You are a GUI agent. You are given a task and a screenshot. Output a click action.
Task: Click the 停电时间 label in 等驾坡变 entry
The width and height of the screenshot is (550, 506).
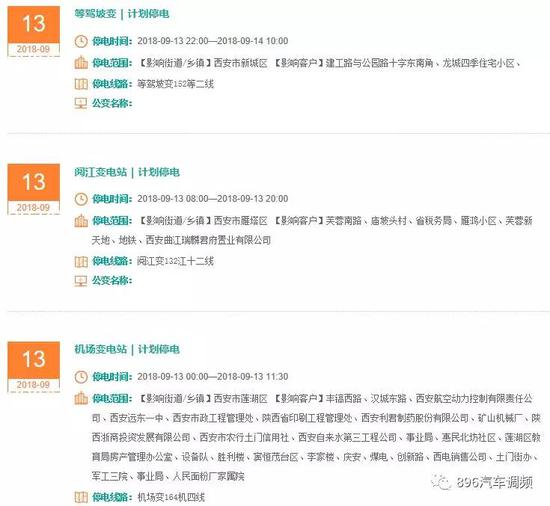(x=112, y=41)
